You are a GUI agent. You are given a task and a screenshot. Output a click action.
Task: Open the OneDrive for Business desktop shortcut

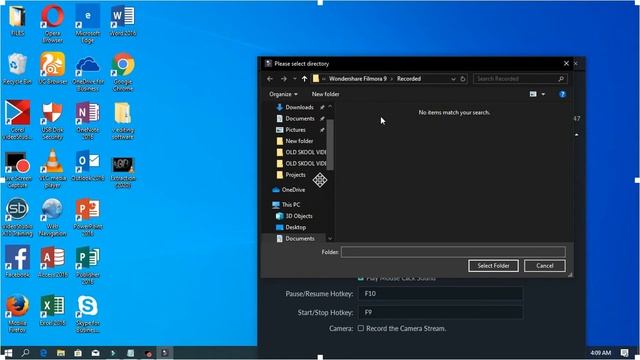87,72
